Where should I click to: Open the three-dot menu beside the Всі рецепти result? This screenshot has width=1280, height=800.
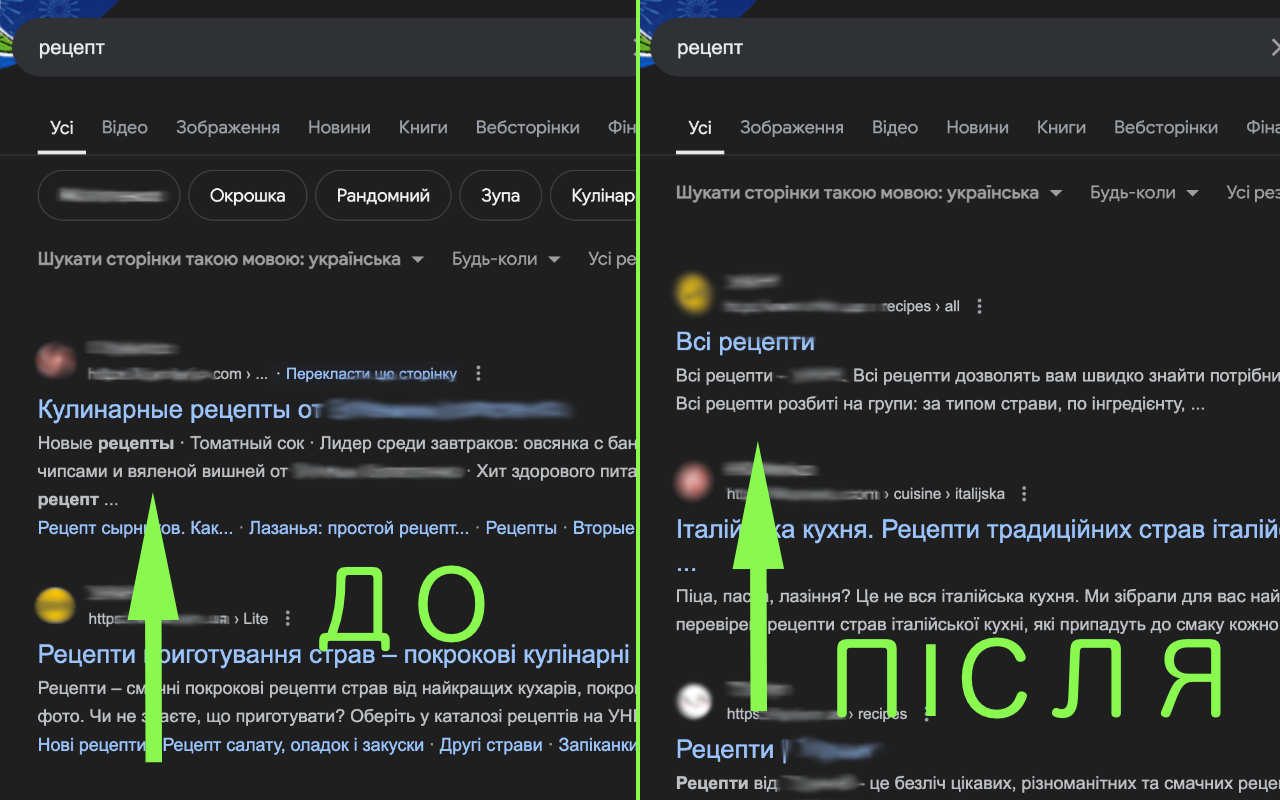click(979, 306)
